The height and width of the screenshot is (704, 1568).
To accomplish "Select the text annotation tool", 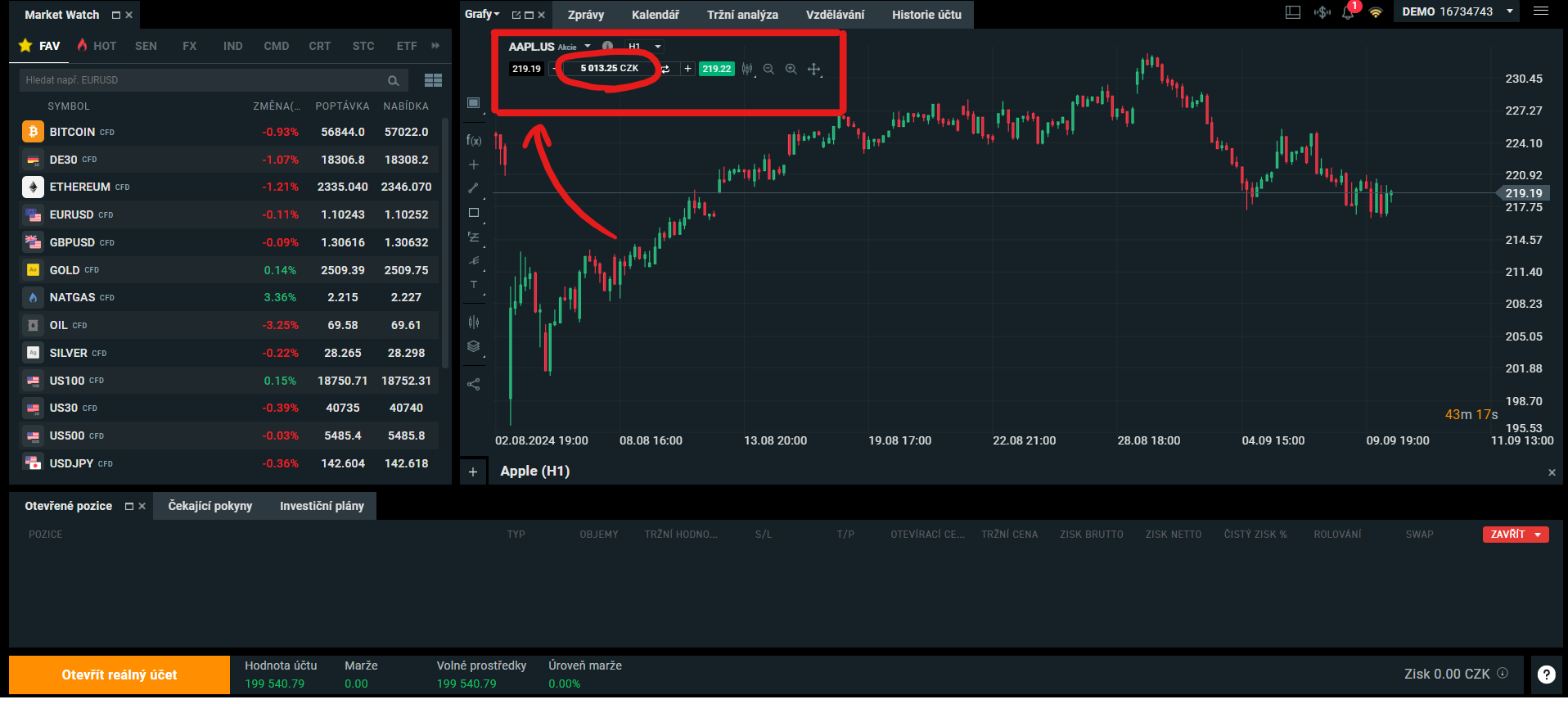I will [474, 285].
